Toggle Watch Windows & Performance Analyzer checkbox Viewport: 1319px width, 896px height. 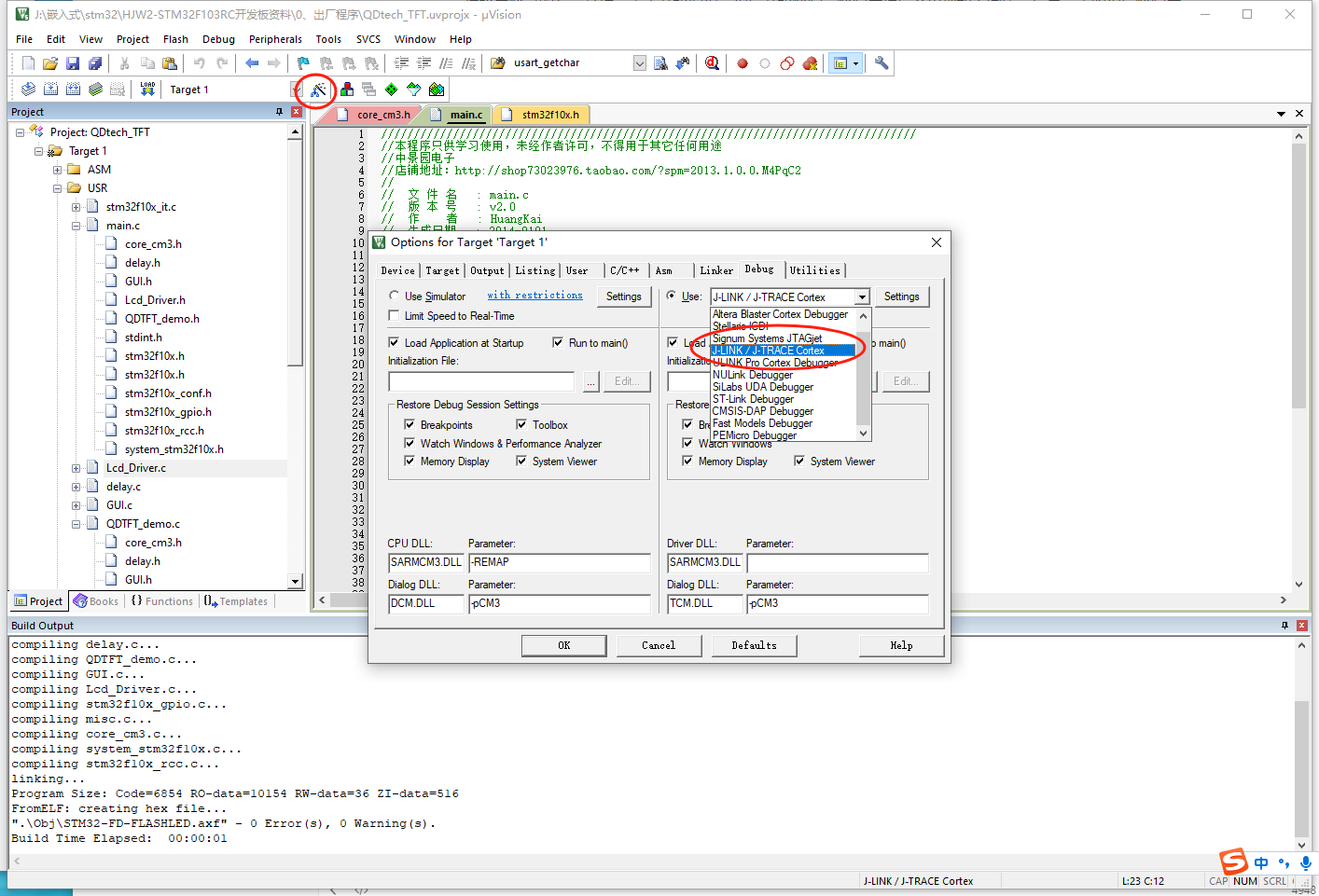click(x=410, y=443)
